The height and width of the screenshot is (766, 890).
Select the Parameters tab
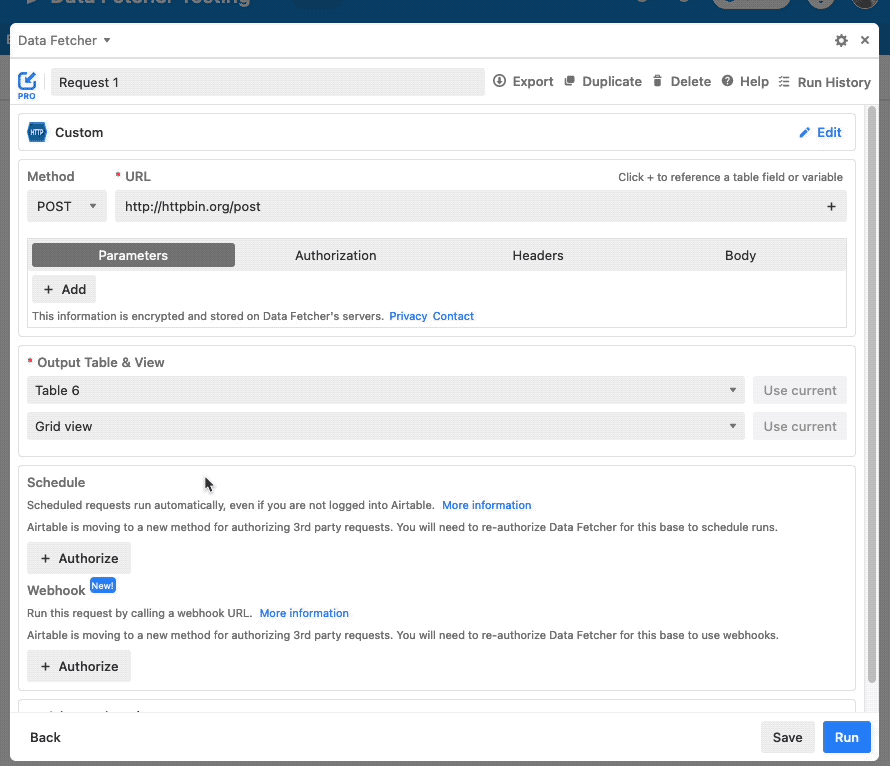coord(133,255)
